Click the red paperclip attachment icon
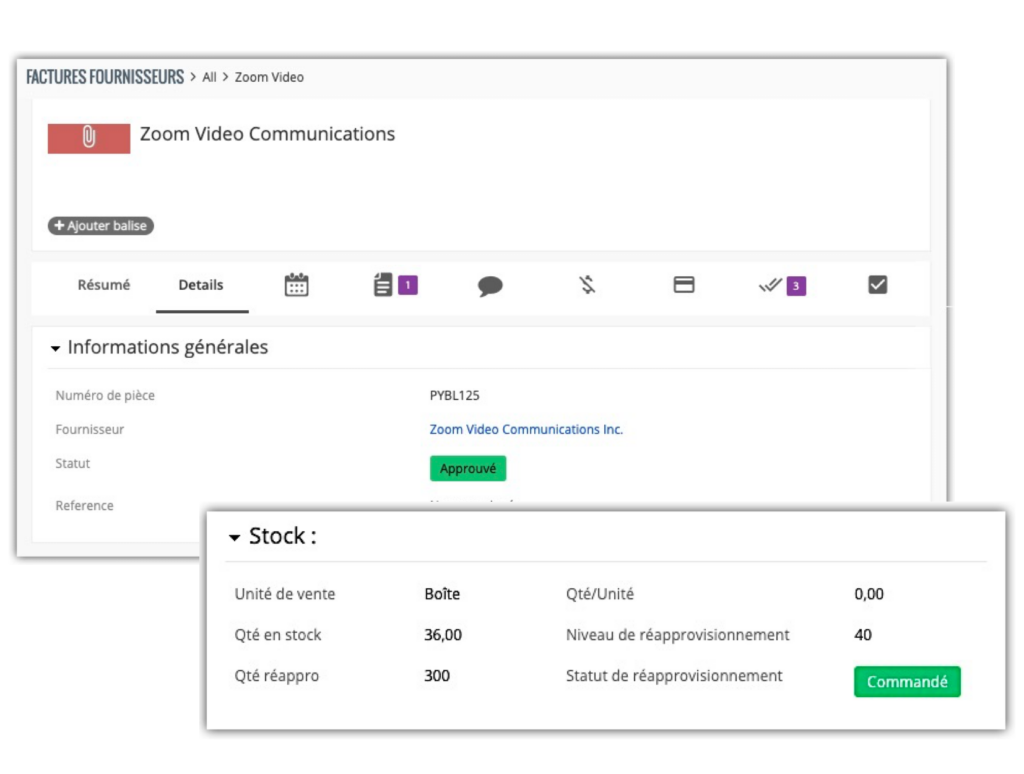The image size is (1024, 774). (x=89, y=138)
